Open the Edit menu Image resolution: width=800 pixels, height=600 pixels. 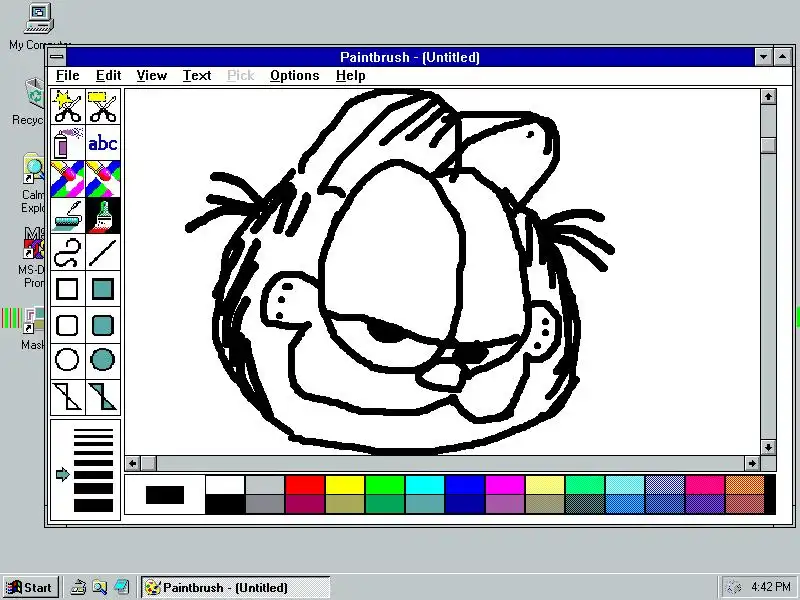click(108, 76)
